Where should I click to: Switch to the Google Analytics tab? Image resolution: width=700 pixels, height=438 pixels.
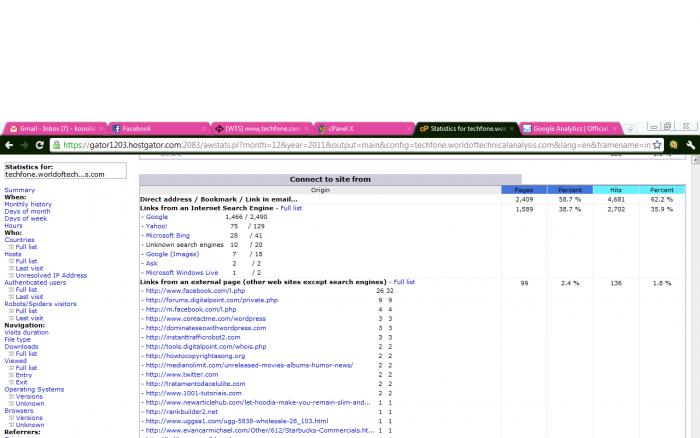coord(570,129)
